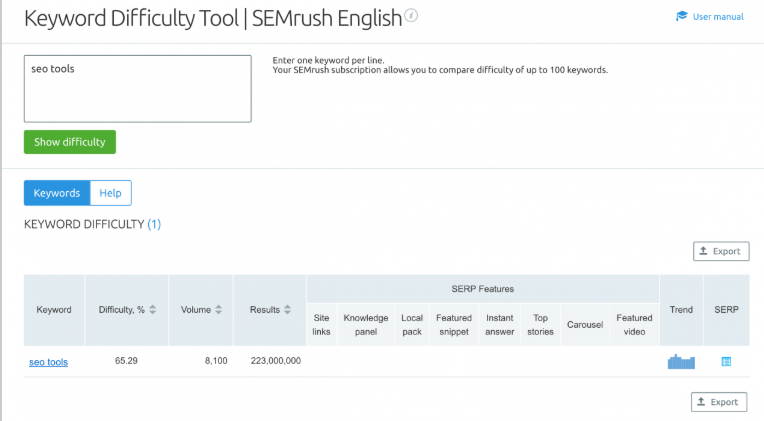Sort the table by Volume arrows
764x421 pixels.
(218, 309)
